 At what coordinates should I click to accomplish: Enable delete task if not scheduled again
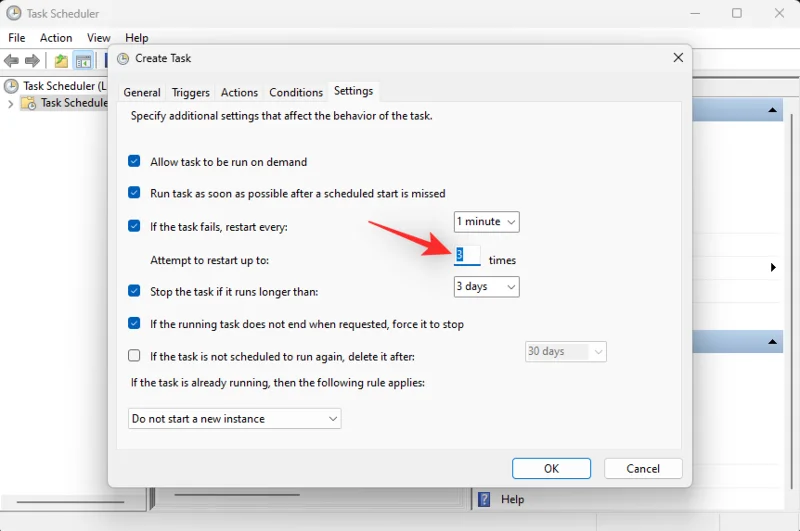(x=134, y=356)
